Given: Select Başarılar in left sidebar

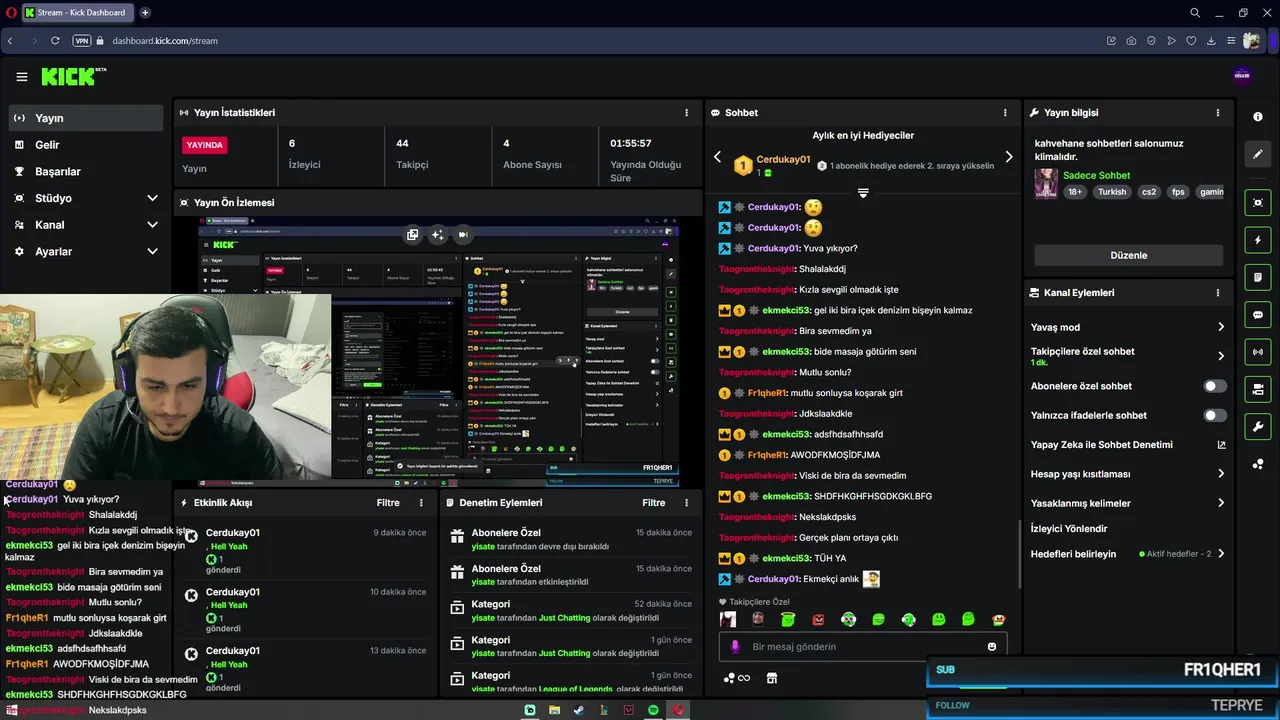Looking at the screenshot, I should click(86, 171).
